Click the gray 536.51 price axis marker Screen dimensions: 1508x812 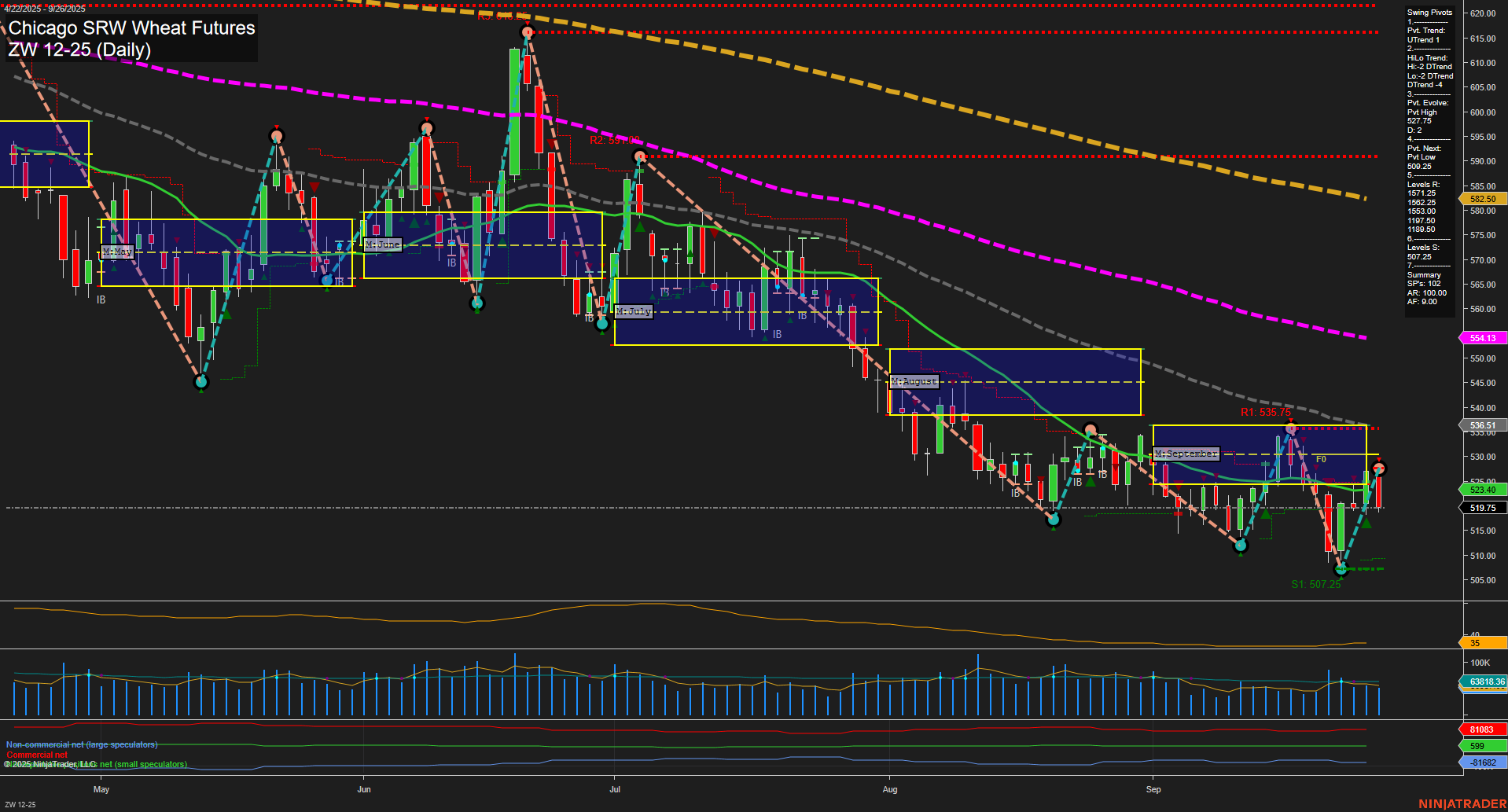(x=1481, y=425)
